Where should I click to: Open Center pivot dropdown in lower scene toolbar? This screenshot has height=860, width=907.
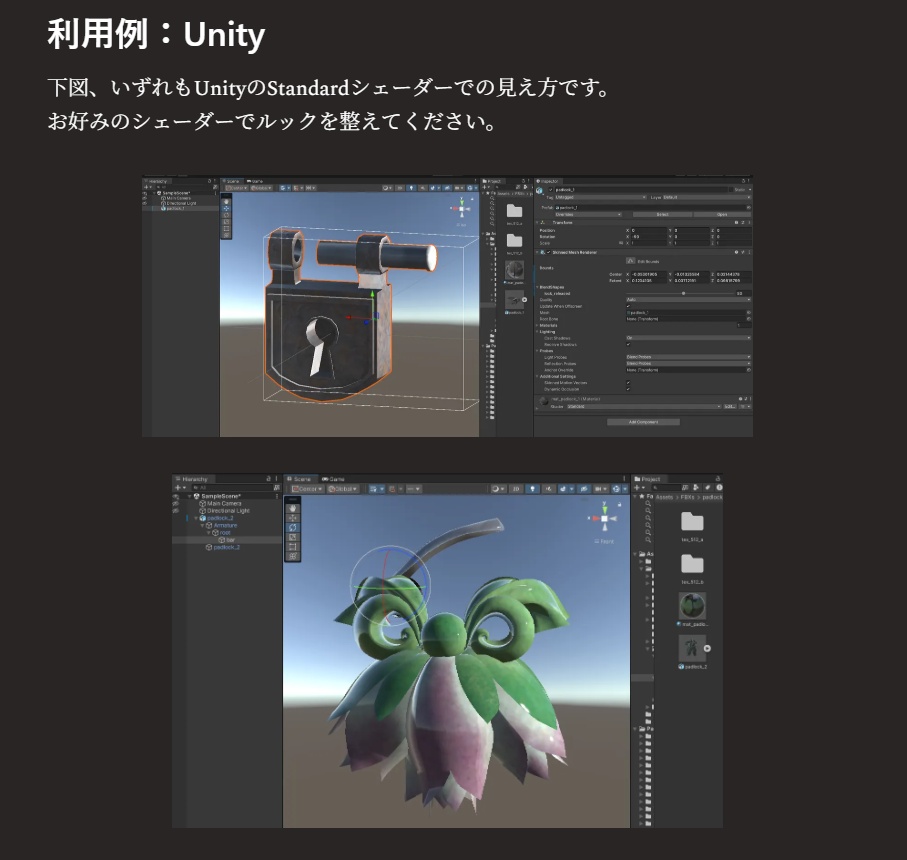point(307,489)
